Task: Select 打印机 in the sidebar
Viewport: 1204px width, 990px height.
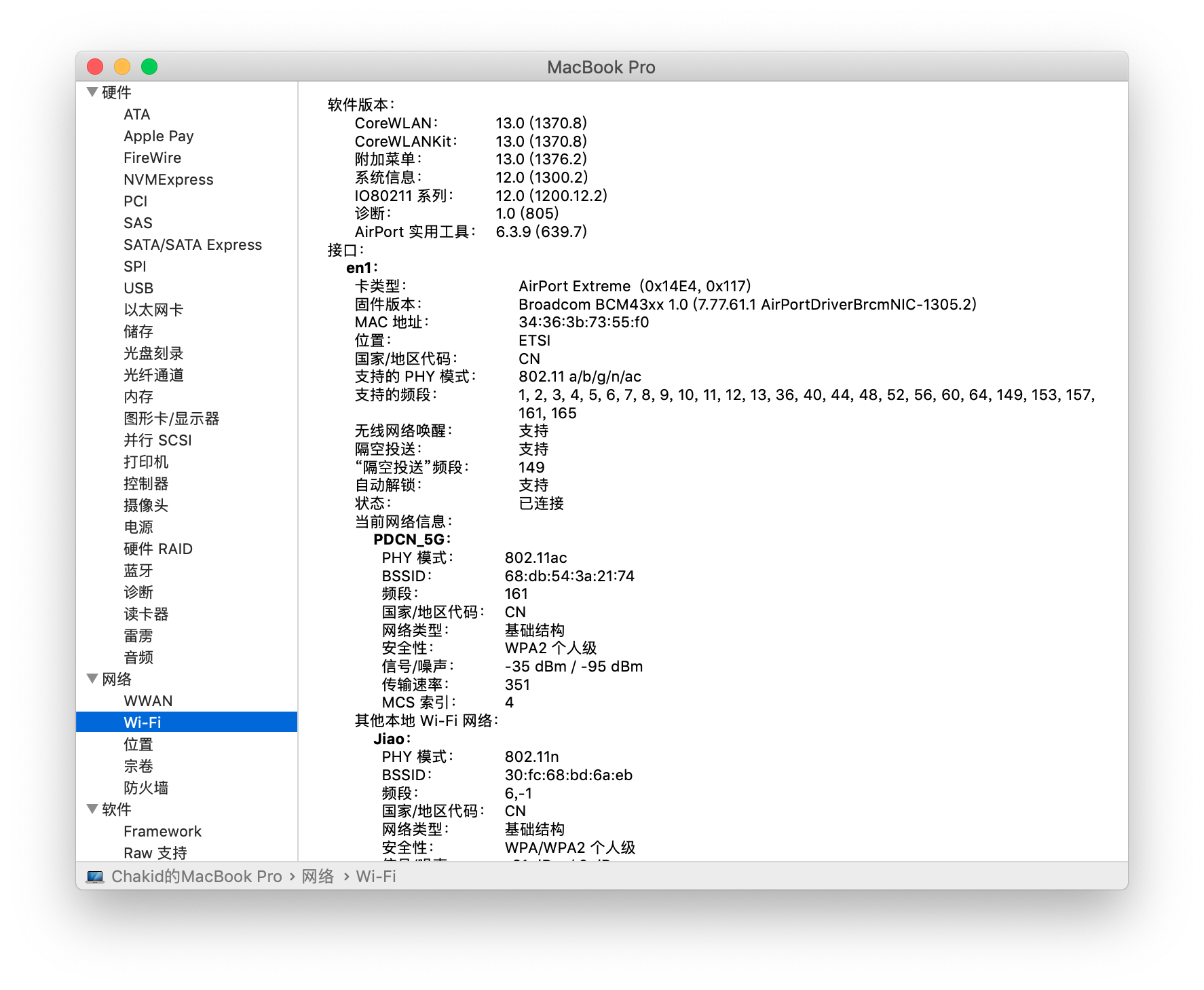Action: pyautogui.click(x=146, y=462)
